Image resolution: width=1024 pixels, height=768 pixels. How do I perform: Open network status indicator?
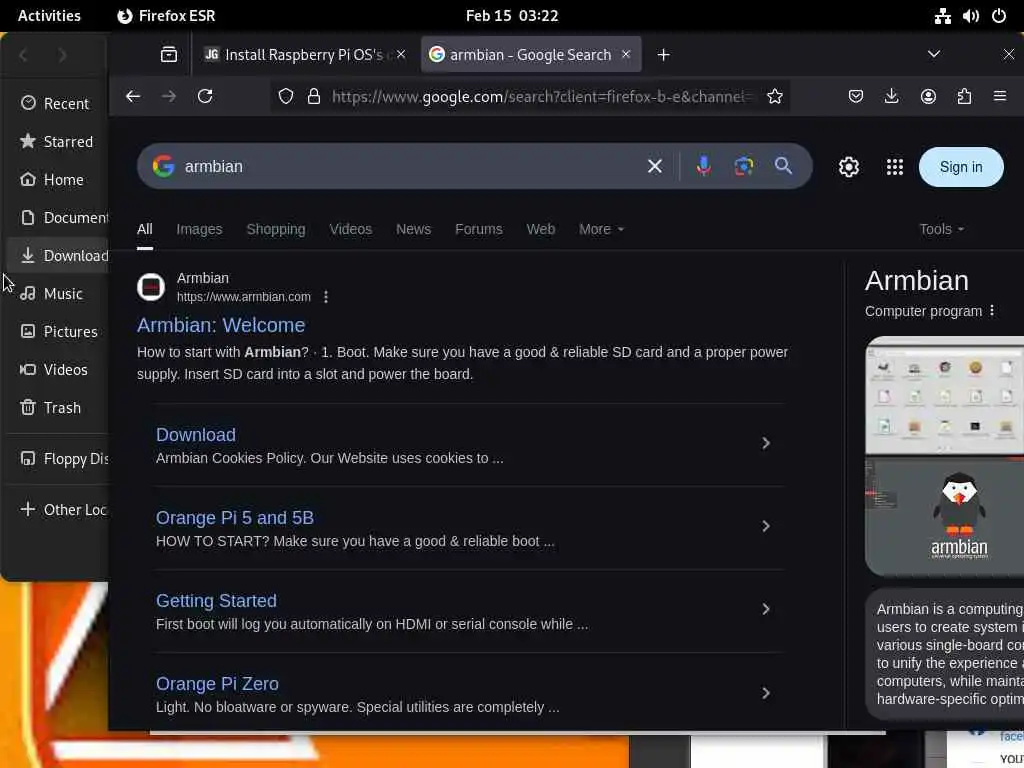coord(942,16)
